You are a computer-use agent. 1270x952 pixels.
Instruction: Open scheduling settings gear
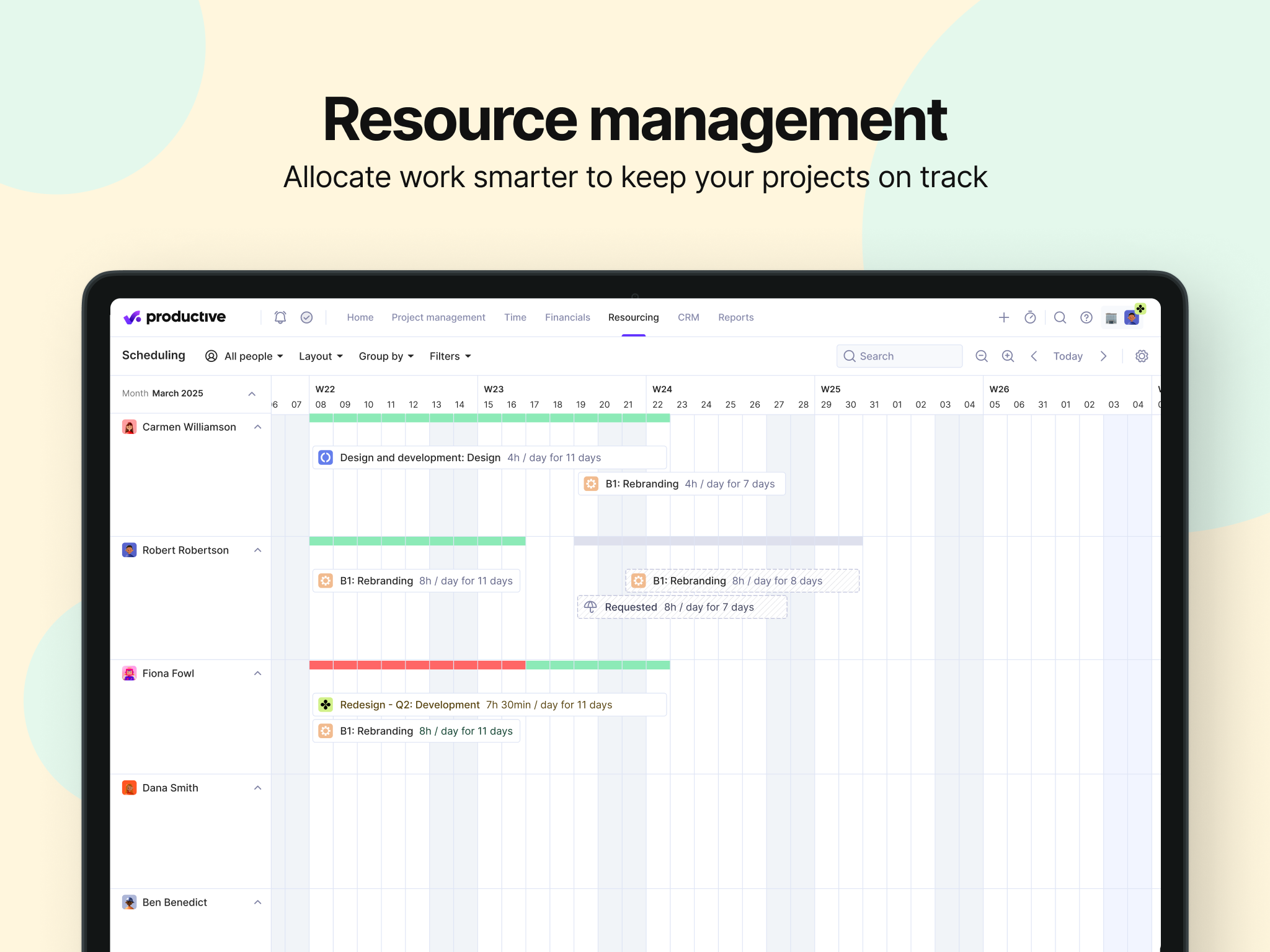pos(1141,356)
